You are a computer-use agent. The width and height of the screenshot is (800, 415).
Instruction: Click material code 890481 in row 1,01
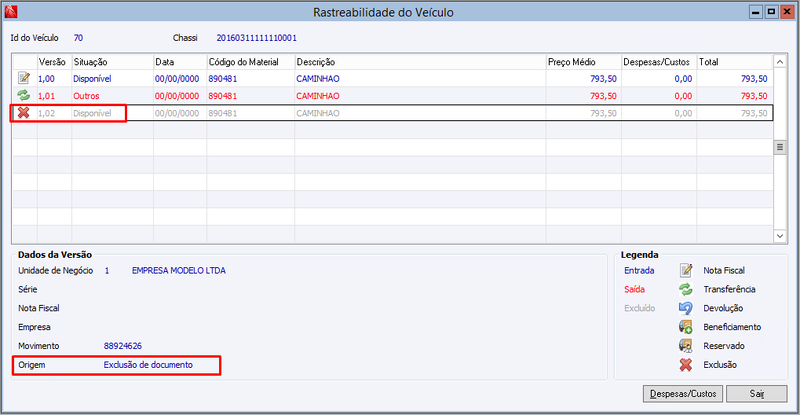coord(223,95)
